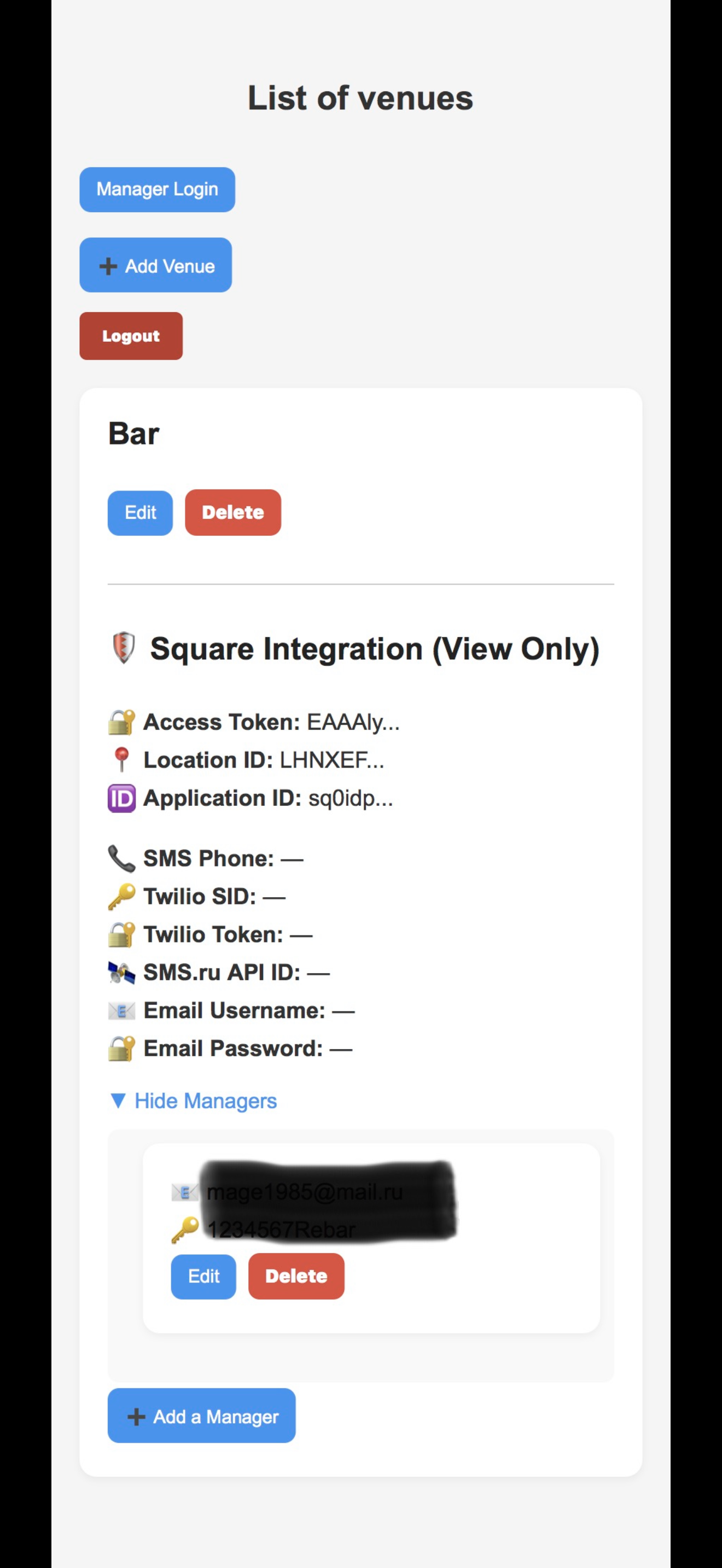Collapse the Hide Managers section

tap(205, 1101)
